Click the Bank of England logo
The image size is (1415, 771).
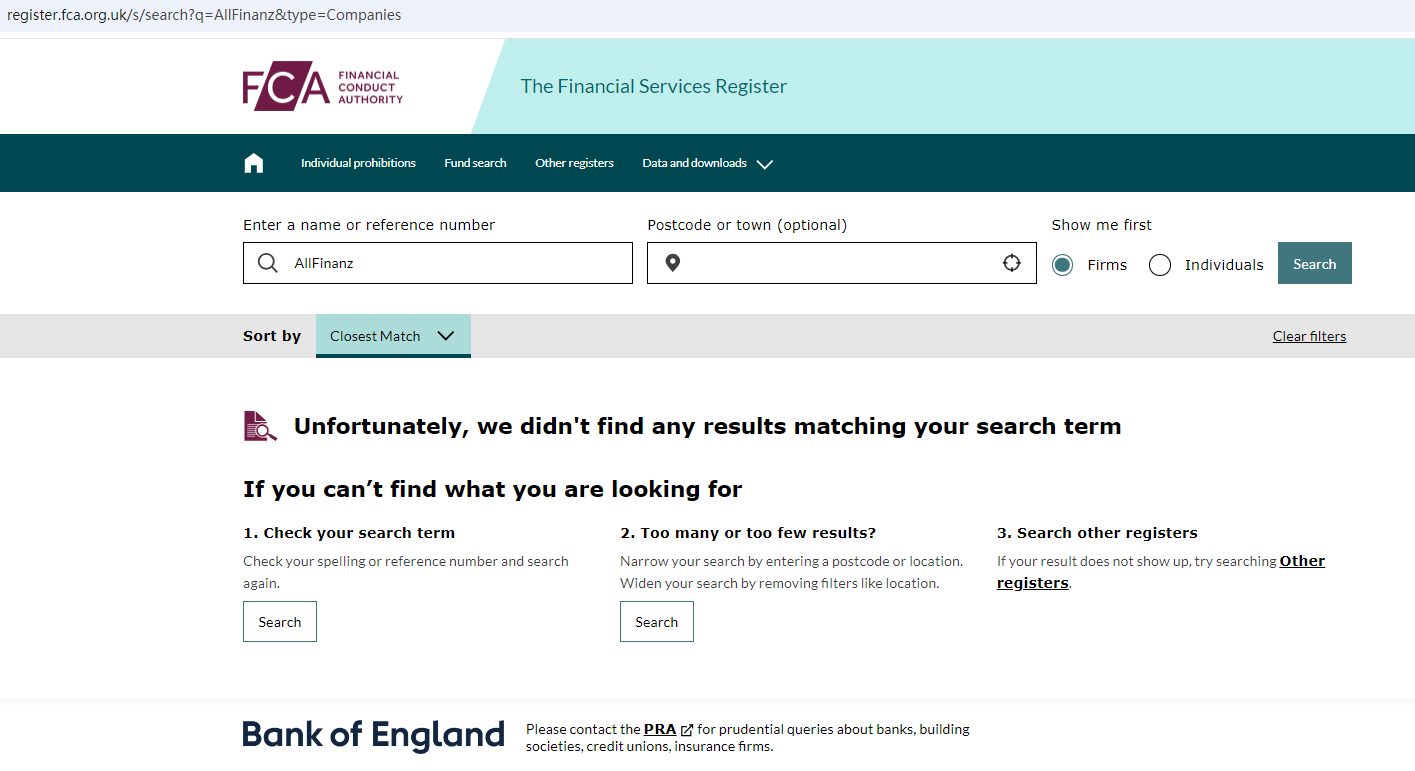pyautogui.click(x=373, y=735)
